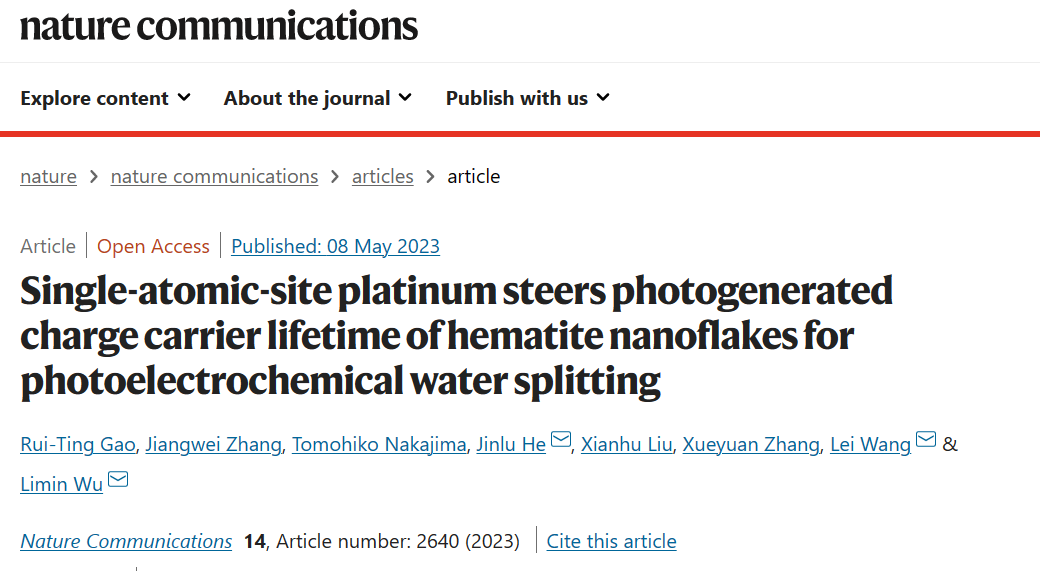This screenshot has height=571, width=1040.
Task: Click the Jinlu He author name
Action: click(x=511, y=444)
